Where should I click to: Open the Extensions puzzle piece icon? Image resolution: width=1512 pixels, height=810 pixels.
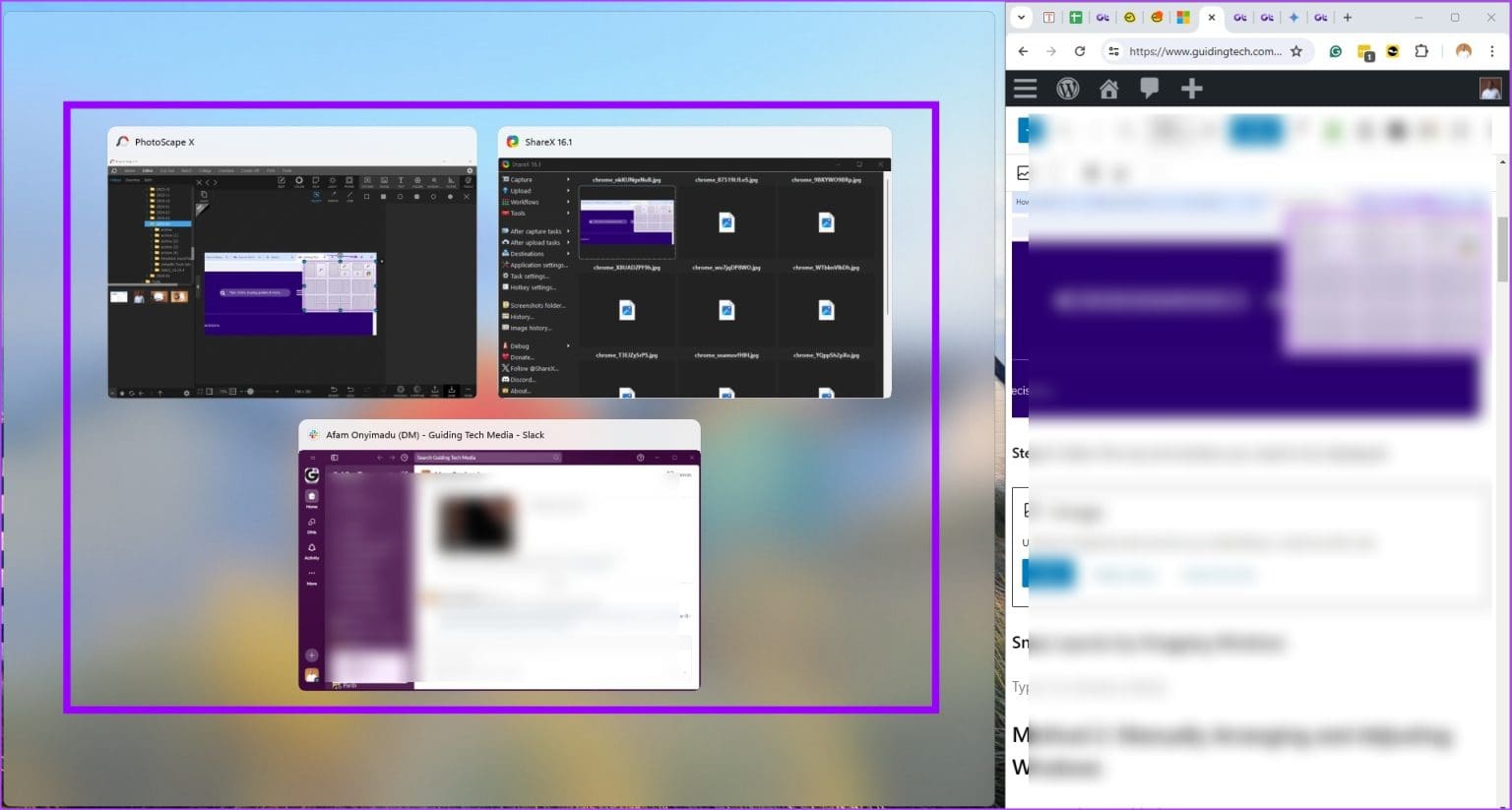(1421, 51)
